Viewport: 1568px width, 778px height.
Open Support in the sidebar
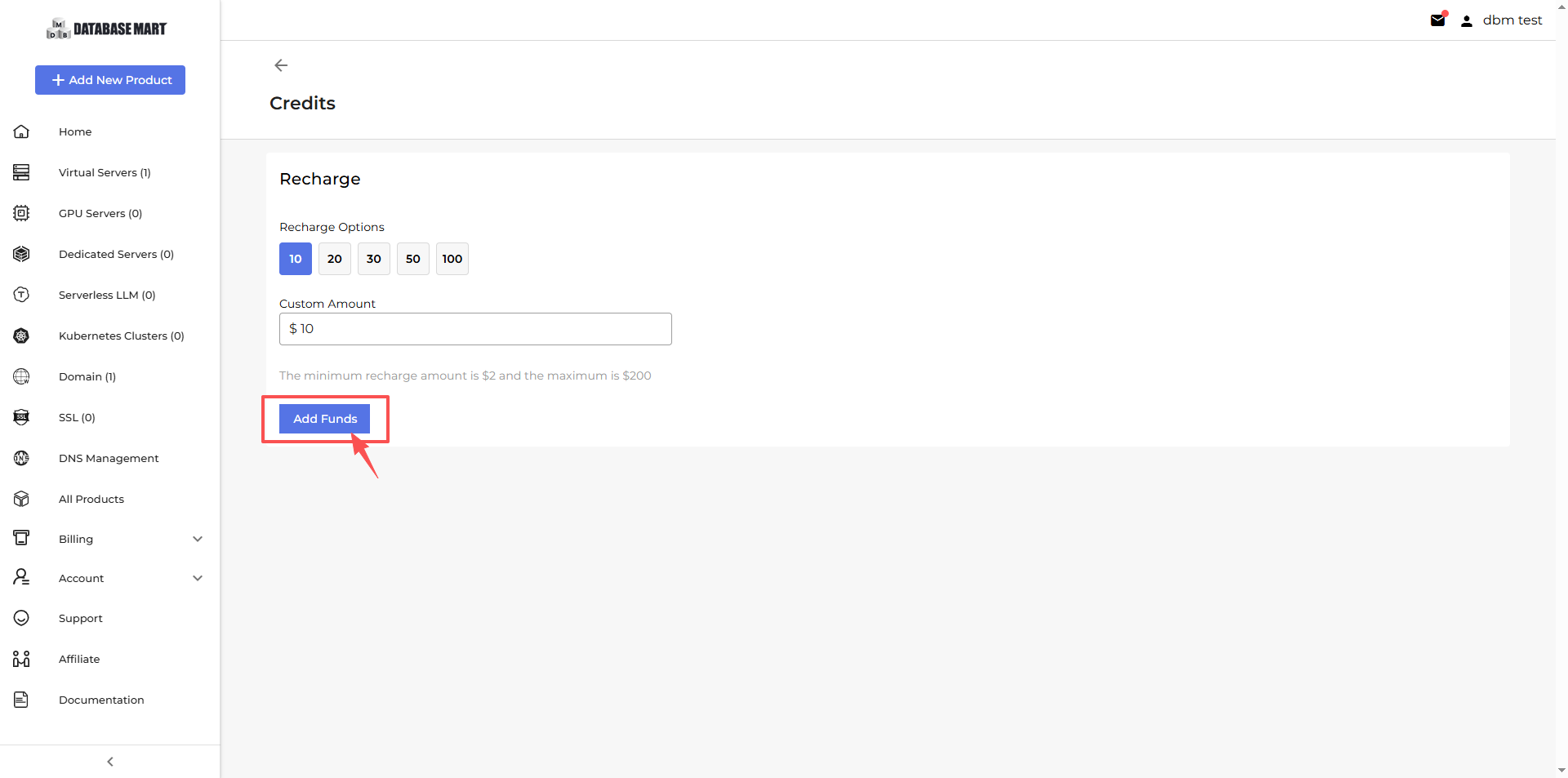tap(81, 618)
